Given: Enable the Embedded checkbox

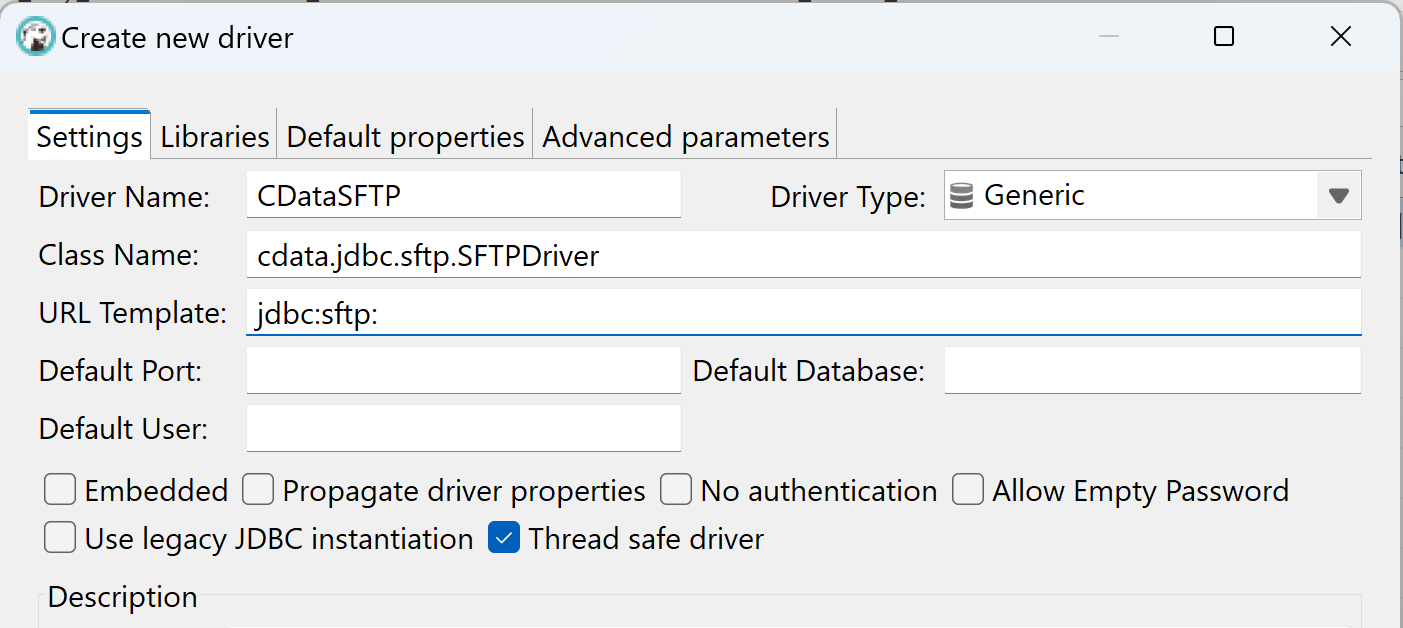Looking at the screenshot, I should coord(61,491).
